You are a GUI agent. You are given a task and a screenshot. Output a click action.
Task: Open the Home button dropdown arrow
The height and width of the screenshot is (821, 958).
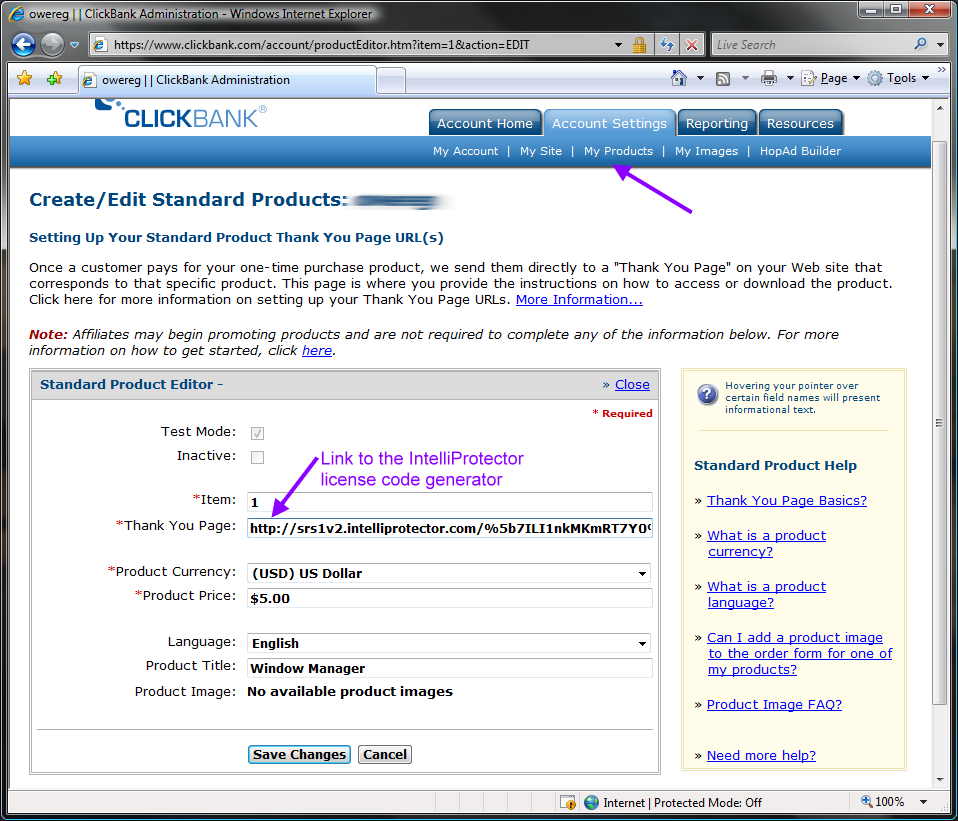point(700,78)
